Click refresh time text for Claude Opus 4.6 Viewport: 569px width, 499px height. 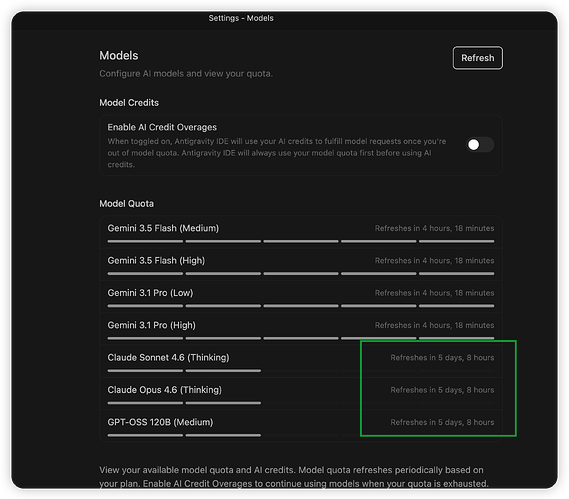(442, 390)
